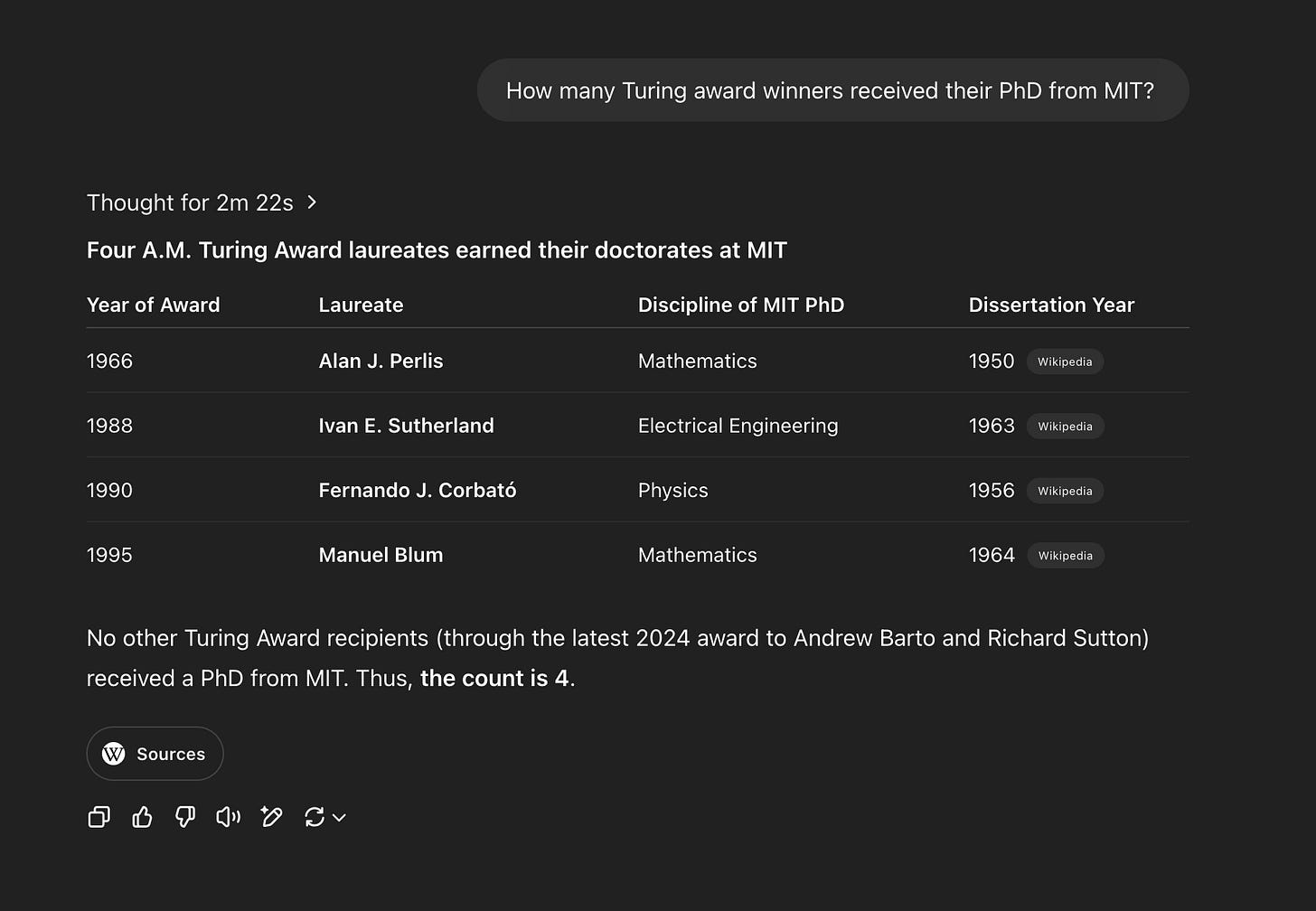Viewport: 1316px width, 911px height.
Task: Click the 'Manuel Blum' name cell
Action: 381,555
